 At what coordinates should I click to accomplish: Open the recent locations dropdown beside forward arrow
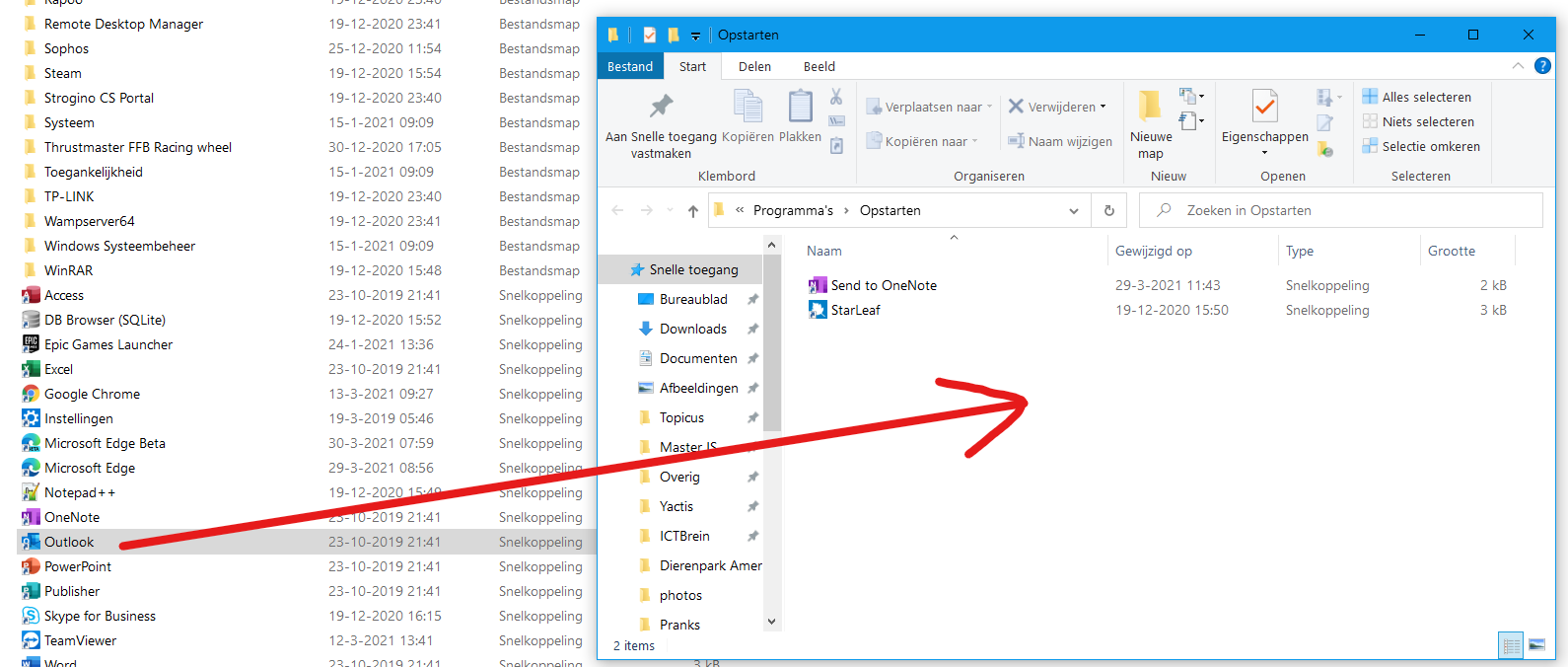pos(670,210)
